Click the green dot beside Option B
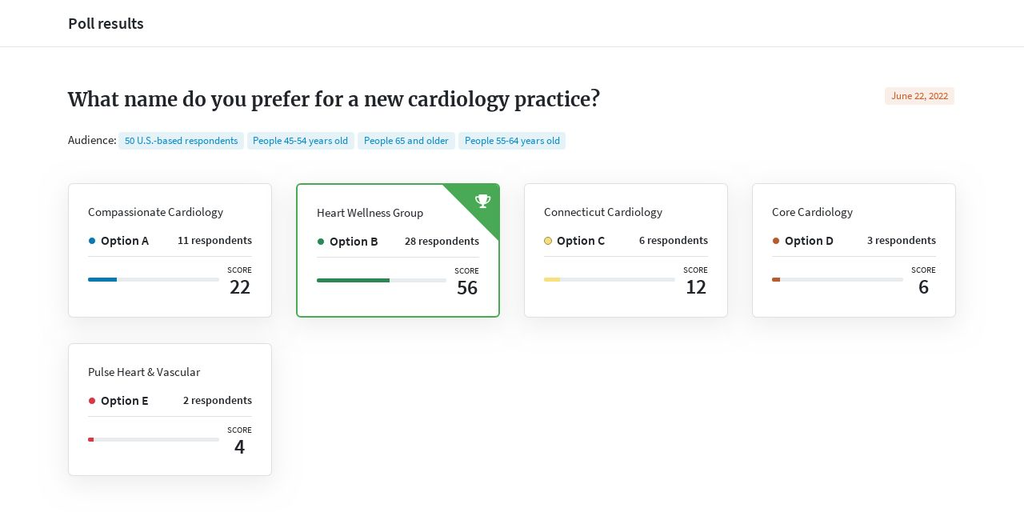Viewport: 1024px width, 512px height. [321, 242]
